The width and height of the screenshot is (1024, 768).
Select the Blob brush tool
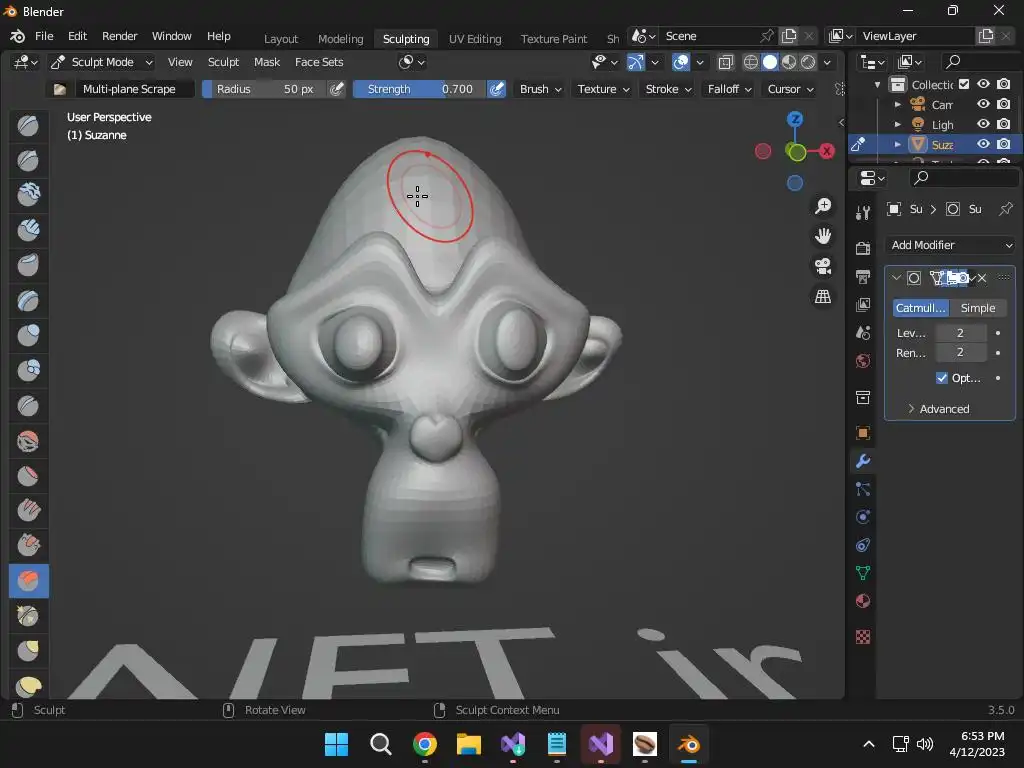(28, 370)
